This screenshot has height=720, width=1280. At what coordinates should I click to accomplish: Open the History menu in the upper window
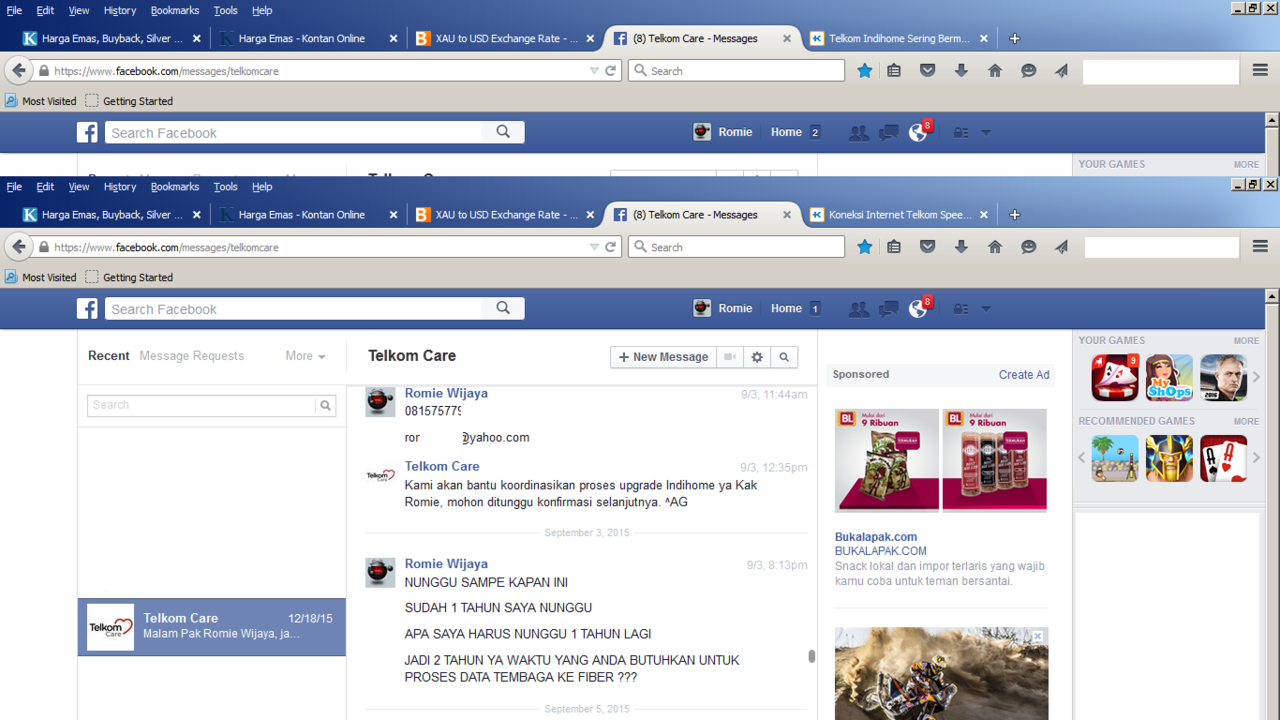120,10
